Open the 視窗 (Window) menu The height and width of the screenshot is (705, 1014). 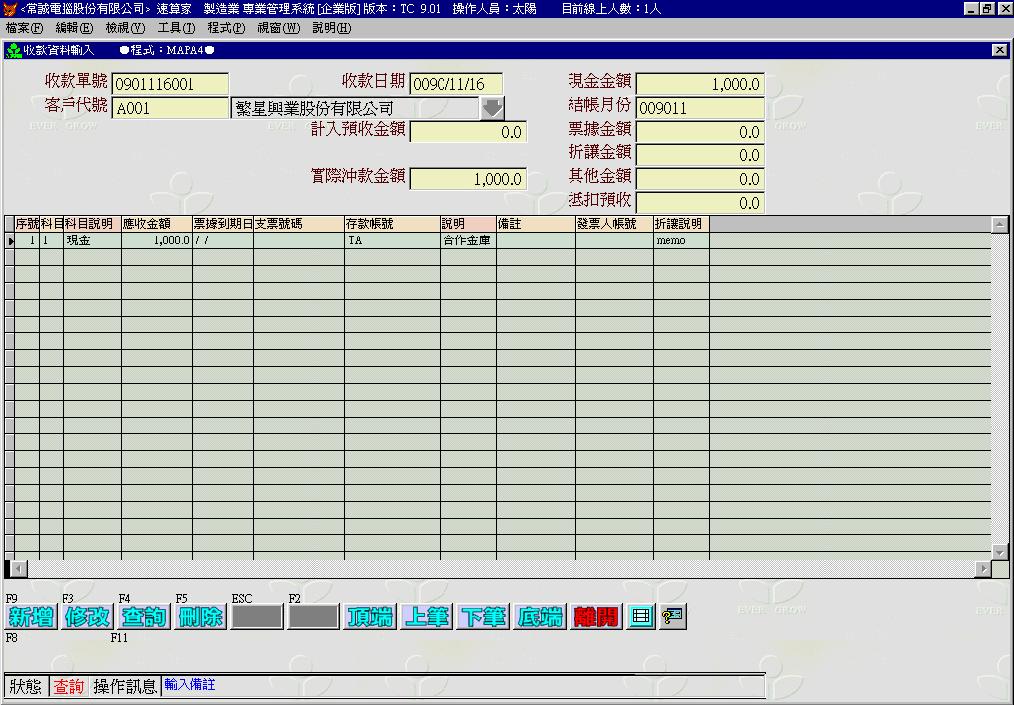(x=278, y=28)
